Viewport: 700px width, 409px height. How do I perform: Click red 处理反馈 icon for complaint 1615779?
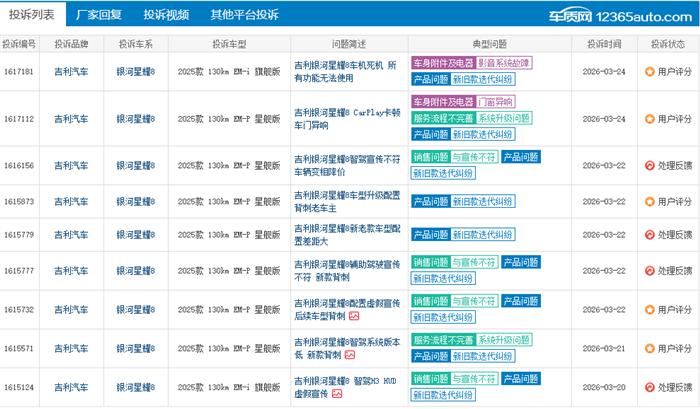(x=649, y=234)
